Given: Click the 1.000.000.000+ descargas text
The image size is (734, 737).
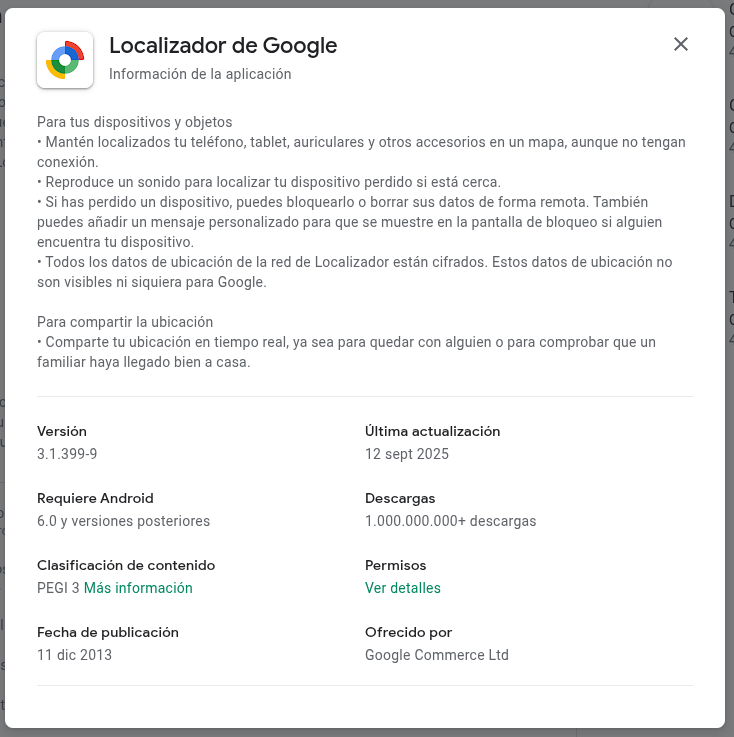Looking at the screenshot, I should (x=451, y=521).
